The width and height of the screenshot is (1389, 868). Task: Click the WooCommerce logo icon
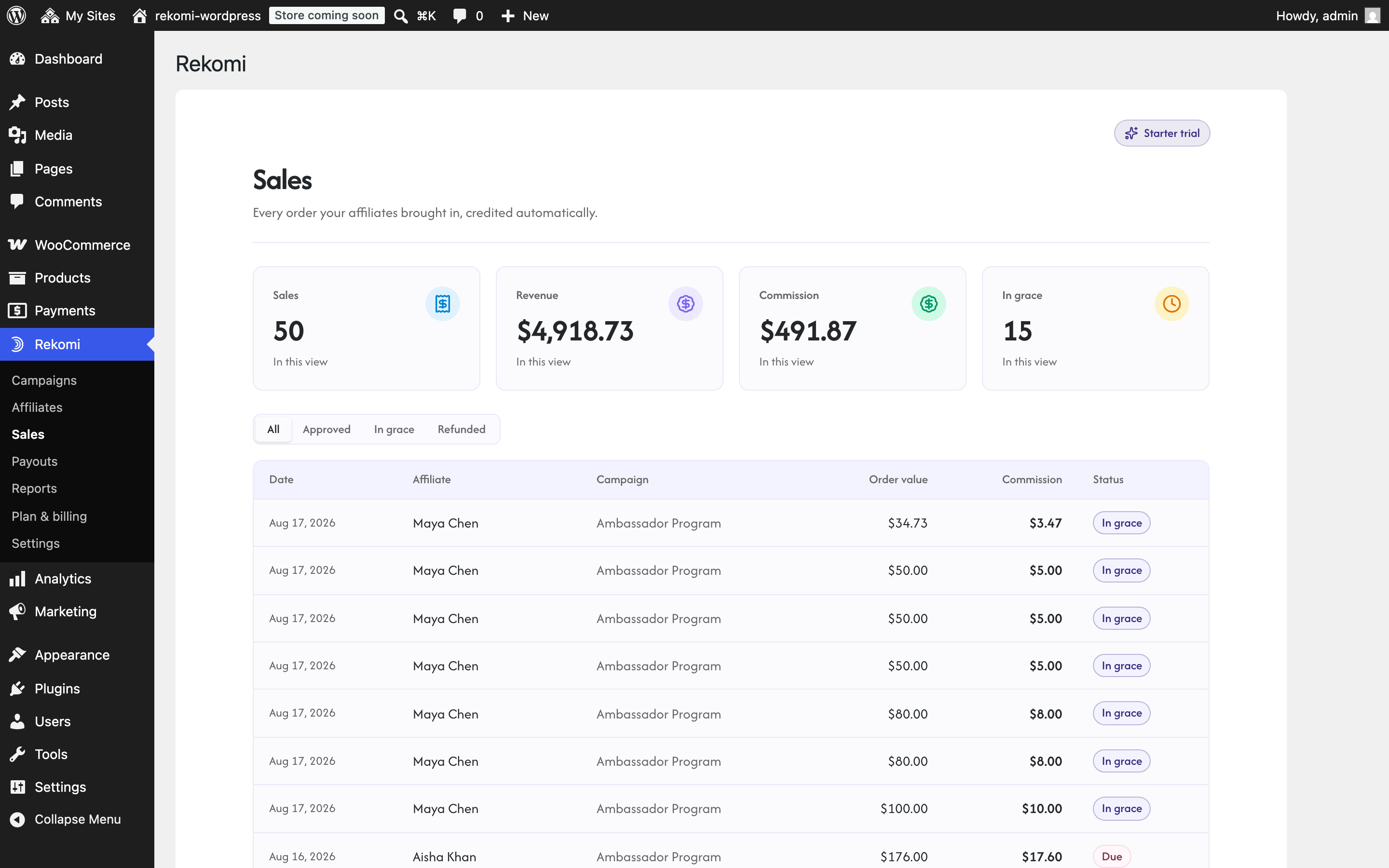tap(17, 244)
